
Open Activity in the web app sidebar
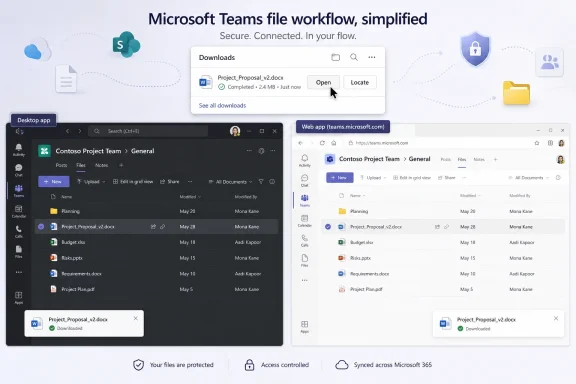tap(305, 161)
